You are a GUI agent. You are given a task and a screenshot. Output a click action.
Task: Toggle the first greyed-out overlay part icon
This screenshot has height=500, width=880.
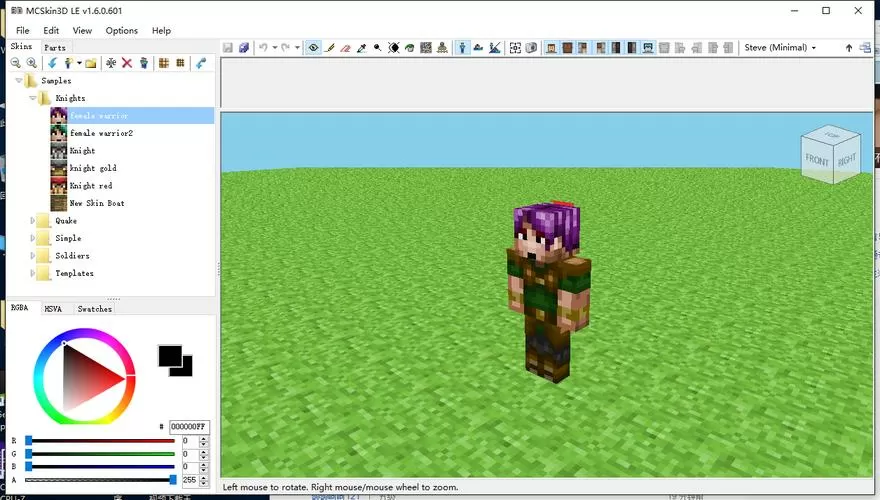point(664,48)
